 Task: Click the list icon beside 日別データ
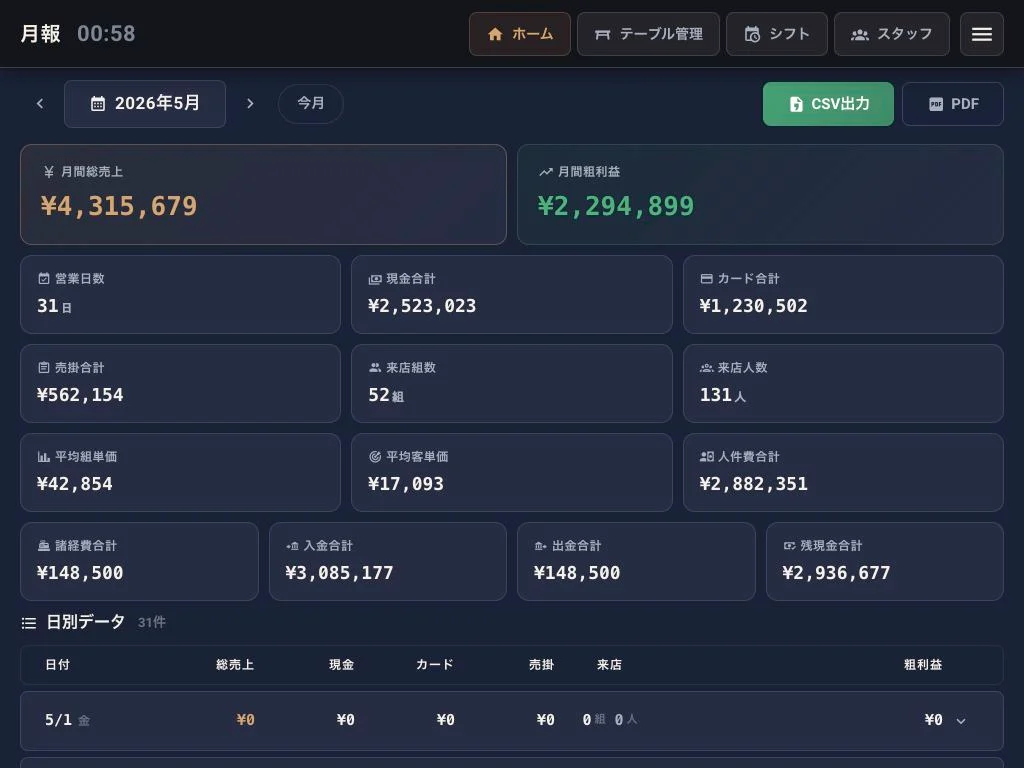29,623
